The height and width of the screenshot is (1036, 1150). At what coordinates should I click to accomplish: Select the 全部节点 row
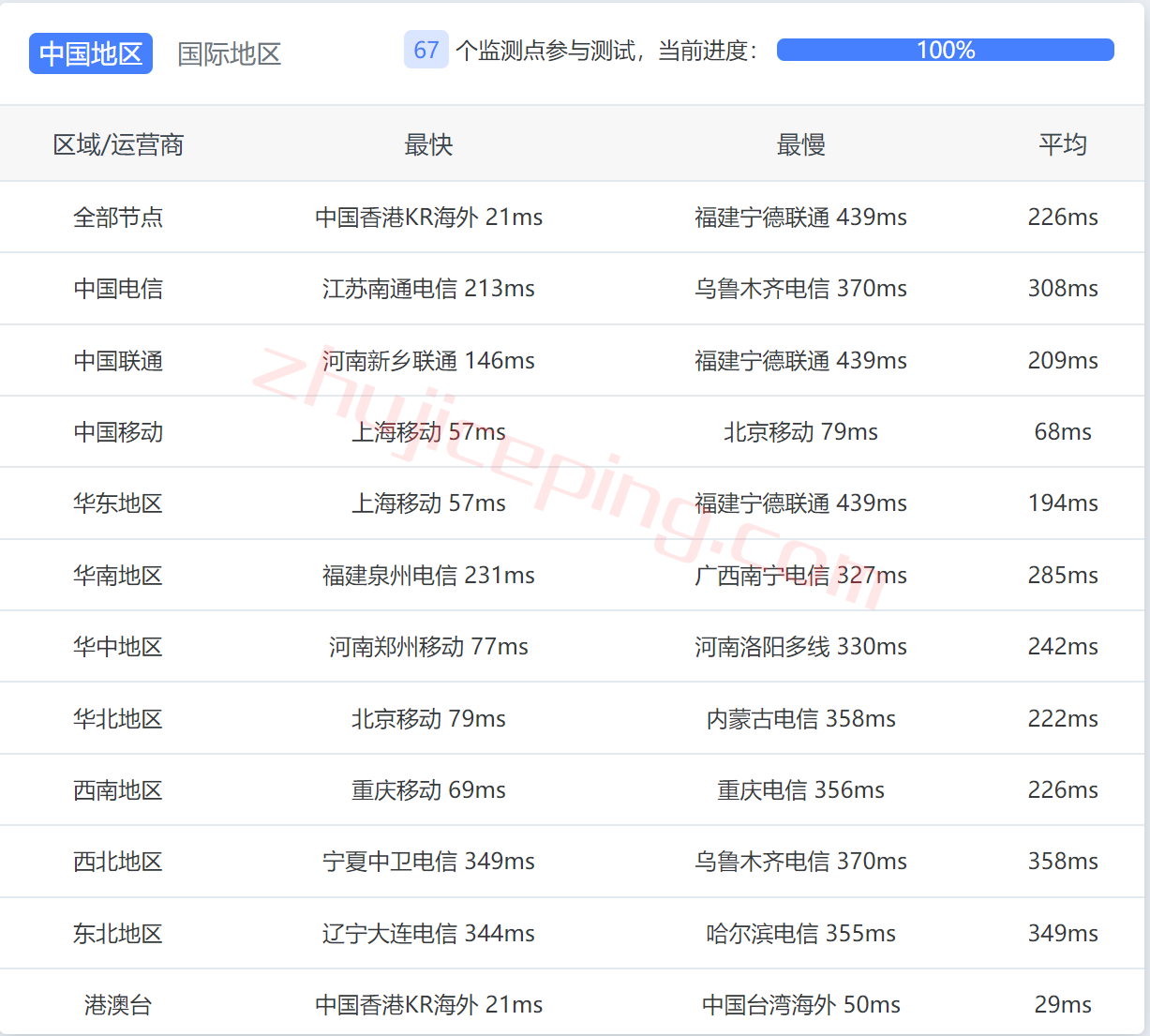click(x=119, y=217)
